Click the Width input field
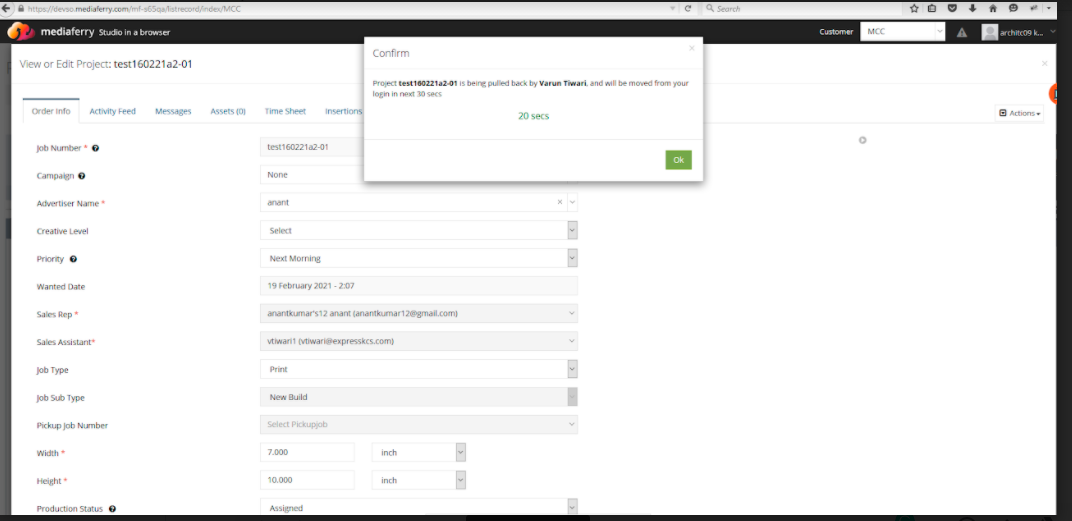This screenshot has width=1072, height=521. [307, 453]
